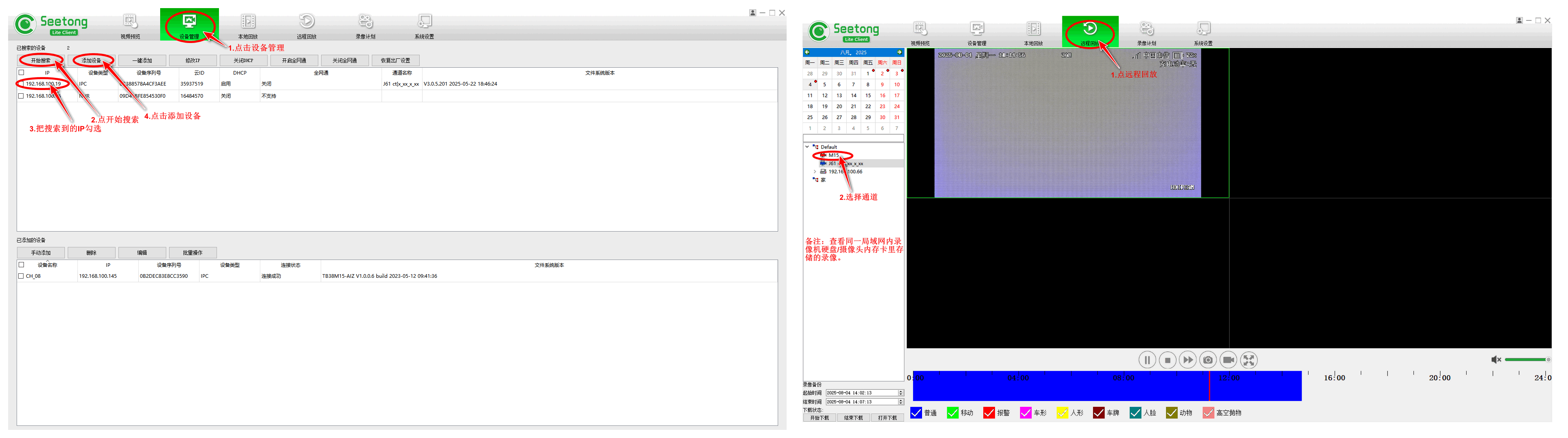Image resolution: width=1568 pixels, height=438 pixels.
Task: Select August 15 on the calendar
Action: coord(868,96)
